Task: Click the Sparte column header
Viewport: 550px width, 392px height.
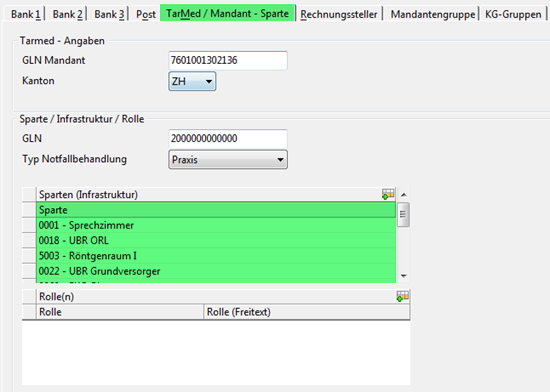Action: (216, 210)
